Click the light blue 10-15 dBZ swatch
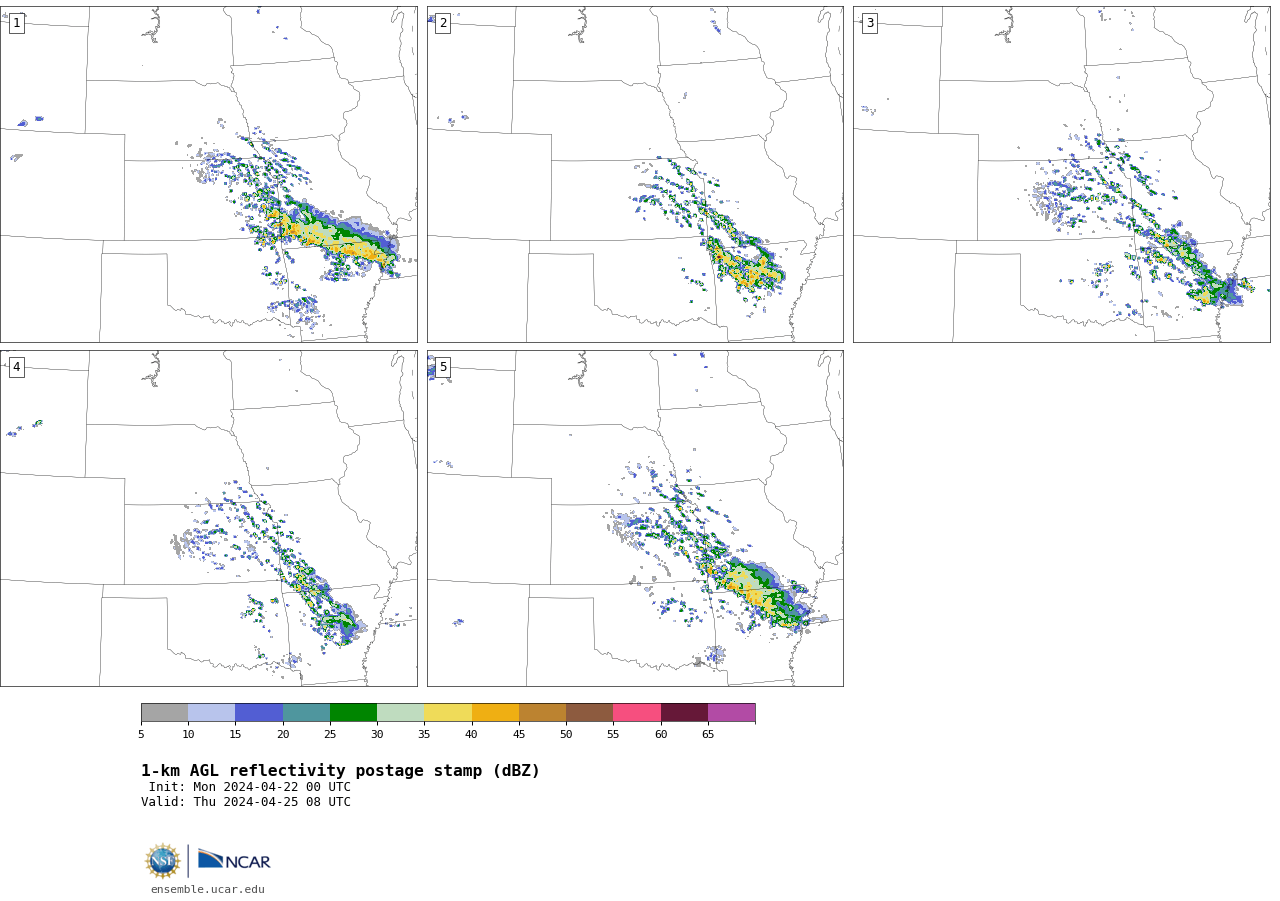Image resolution: width=1280 pixels, height=901 pixels. (212, 713)
